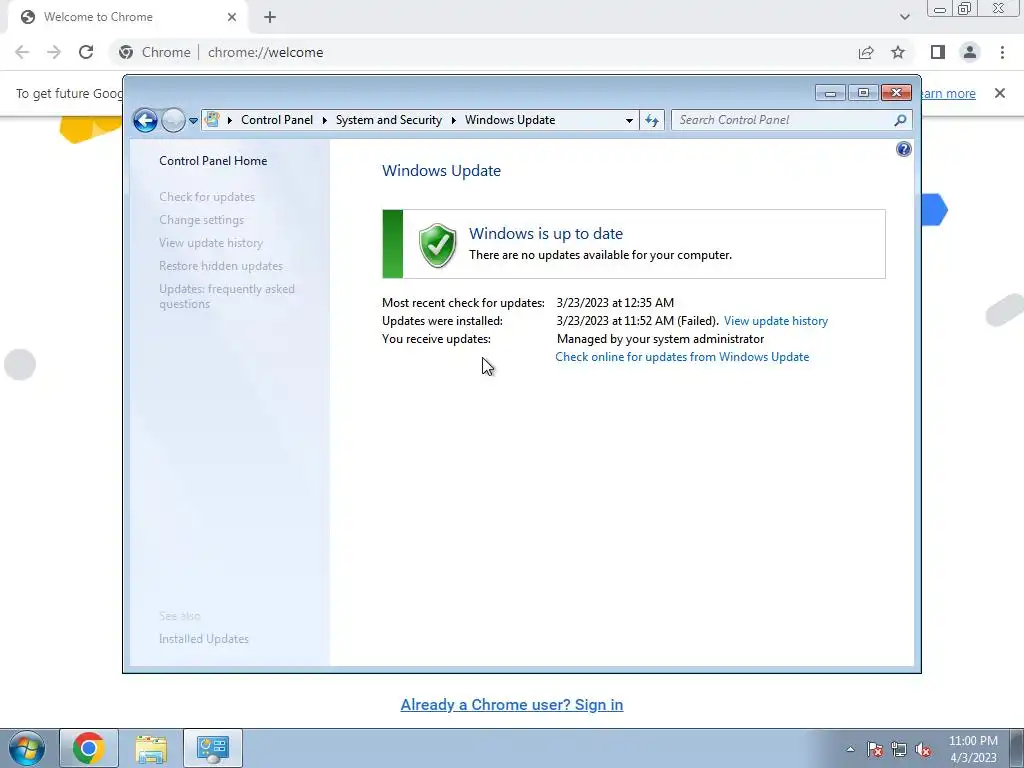Click Show desktop button at taskbar end

click(x=1017, y=748)
